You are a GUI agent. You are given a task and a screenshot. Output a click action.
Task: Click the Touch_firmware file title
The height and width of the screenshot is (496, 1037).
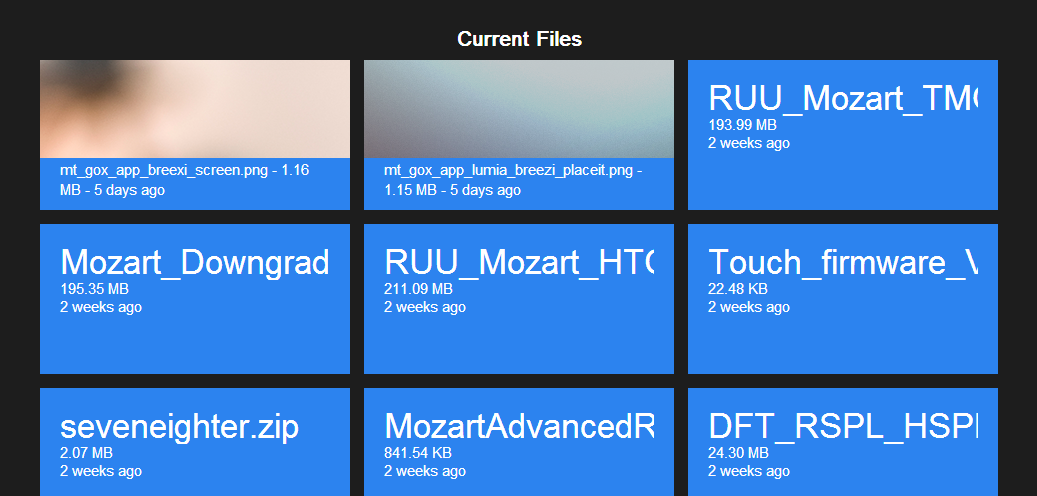(x=842, y=262)
